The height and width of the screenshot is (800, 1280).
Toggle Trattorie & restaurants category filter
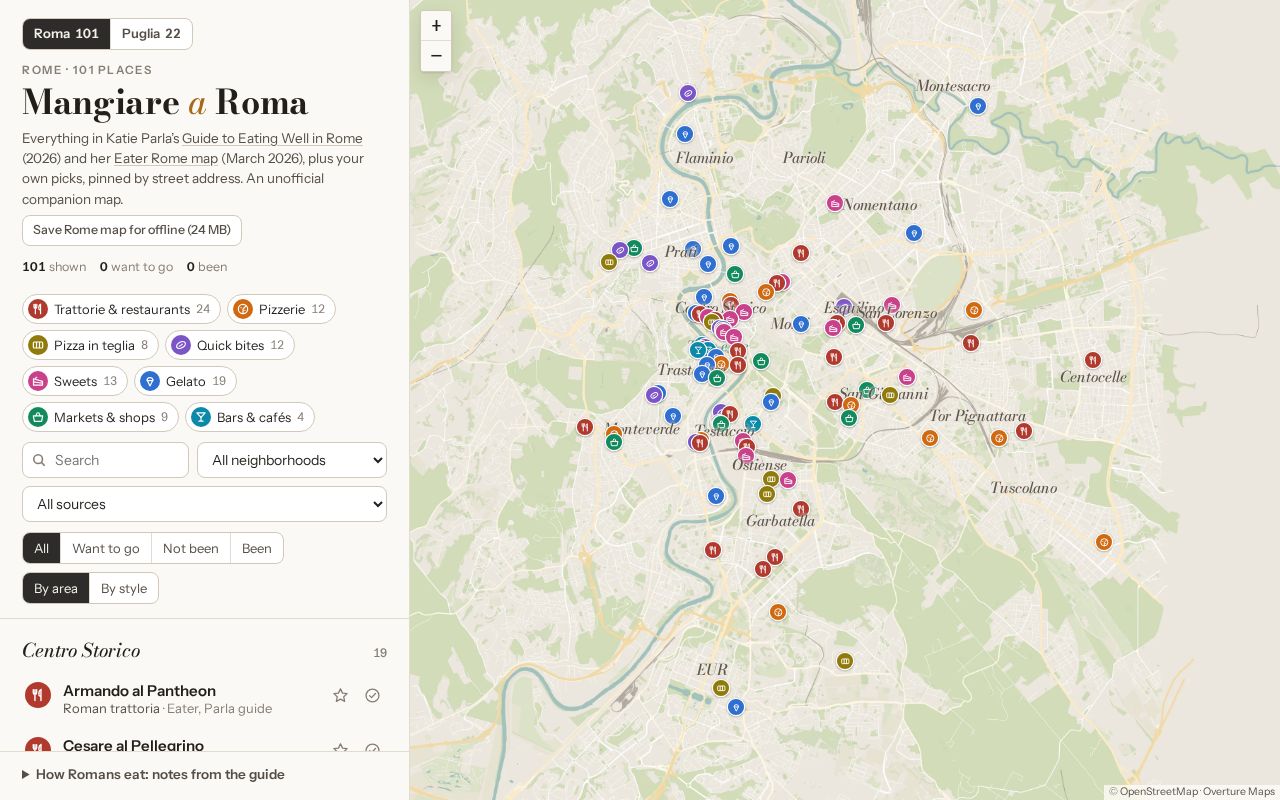click(121, 309)
